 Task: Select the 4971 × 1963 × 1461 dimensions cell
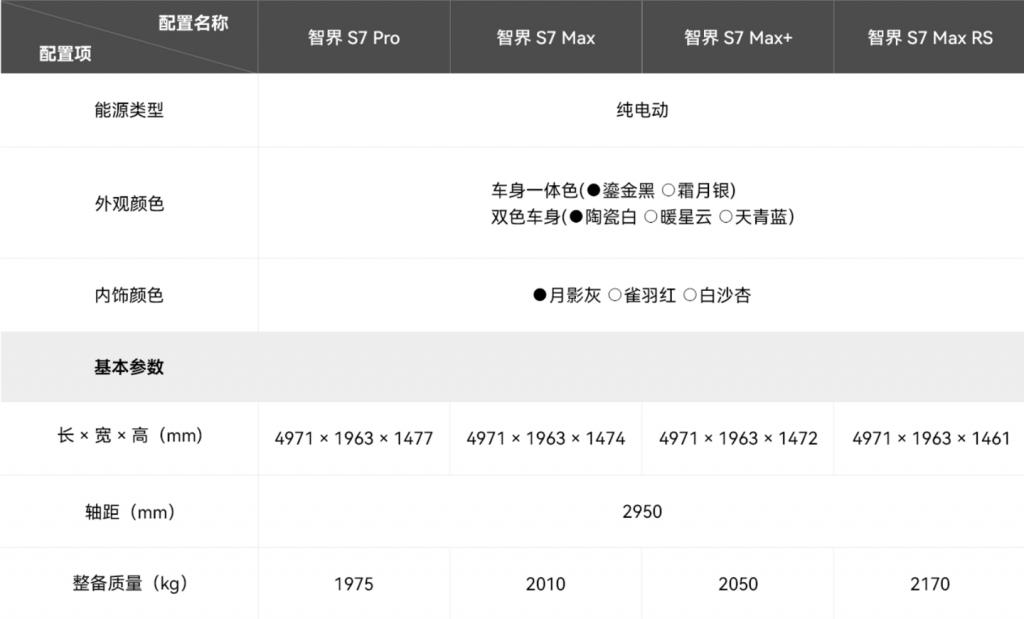pos(930,438)
